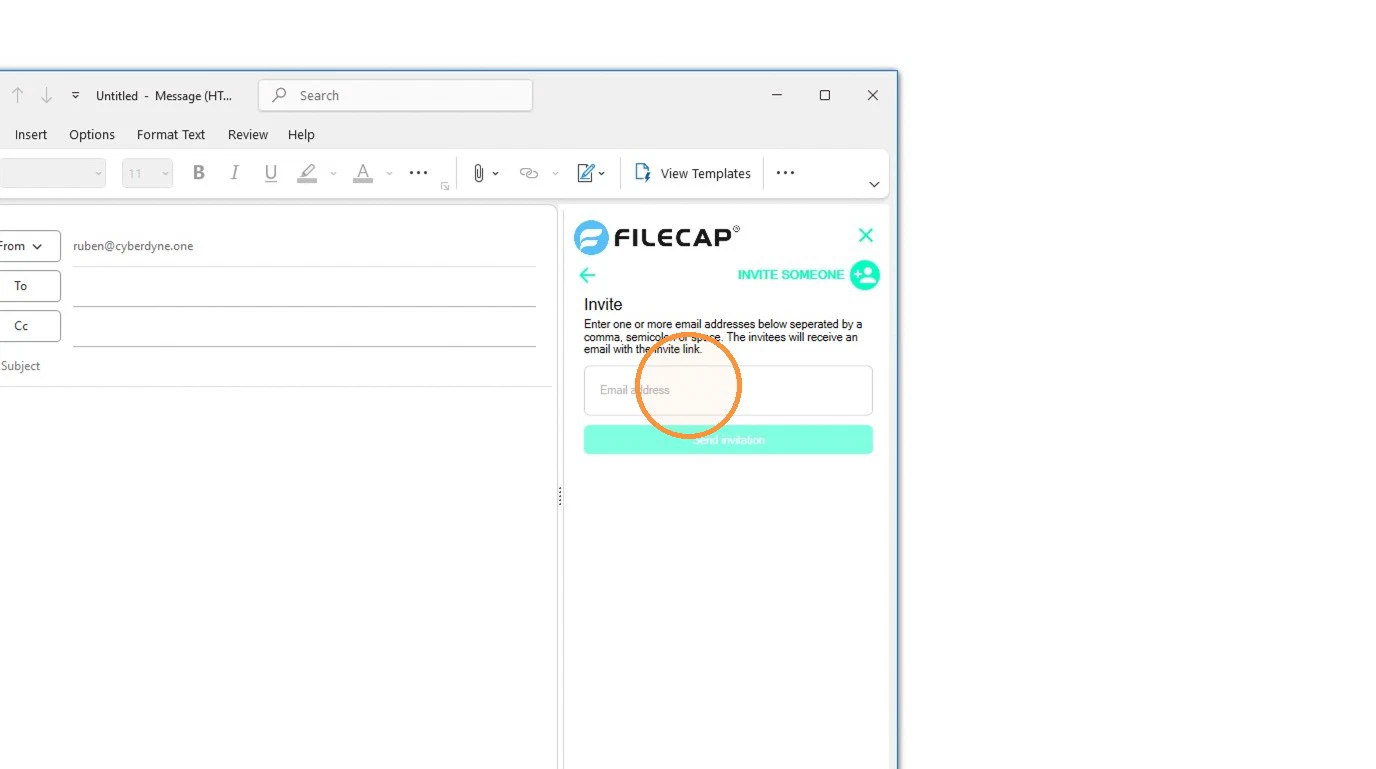Open font color dropdown arrow
This screenshot has width=1376, height=769.
point(389,174)
